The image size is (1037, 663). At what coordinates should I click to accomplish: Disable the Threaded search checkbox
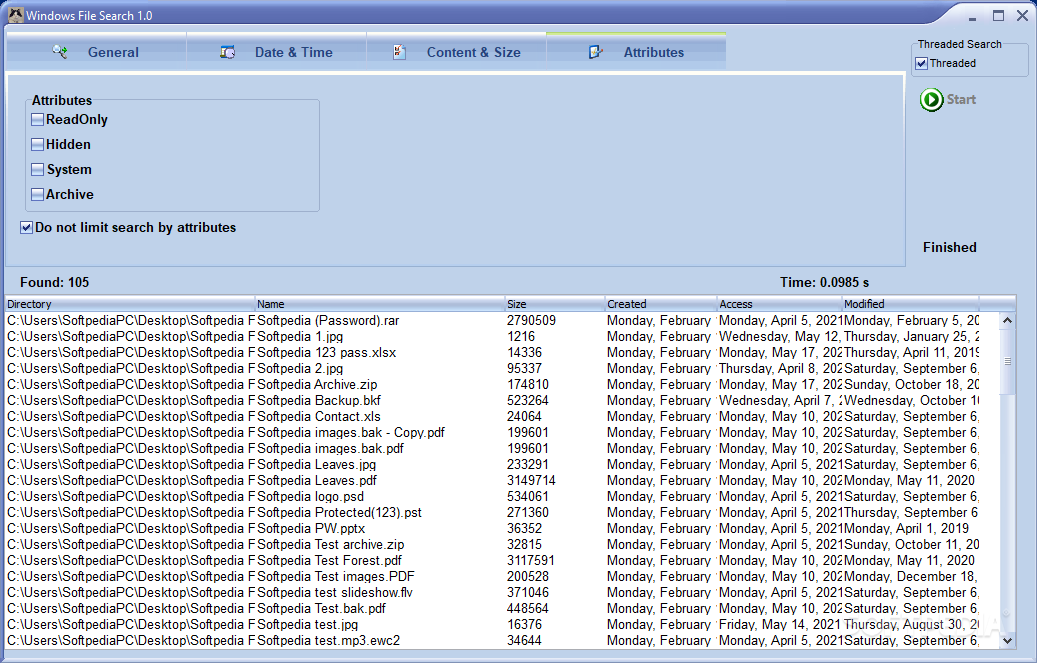pos(921,64)
